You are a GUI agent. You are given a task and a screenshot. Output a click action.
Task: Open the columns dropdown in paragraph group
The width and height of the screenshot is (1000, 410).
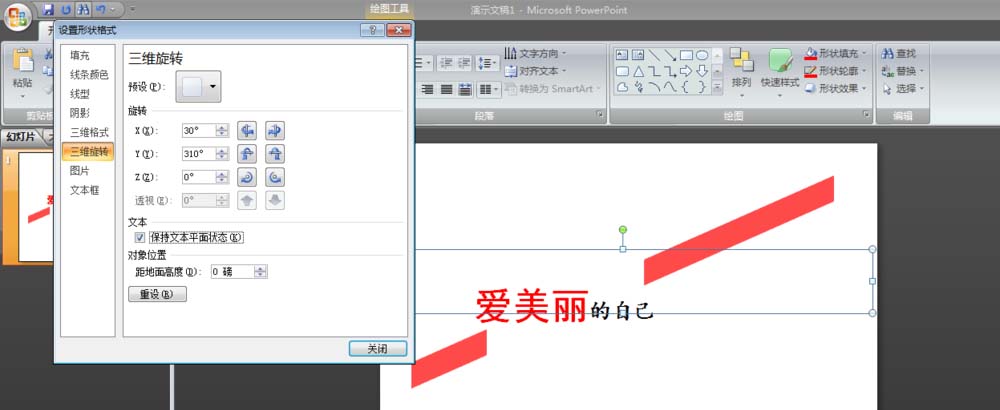pos(488,90)
